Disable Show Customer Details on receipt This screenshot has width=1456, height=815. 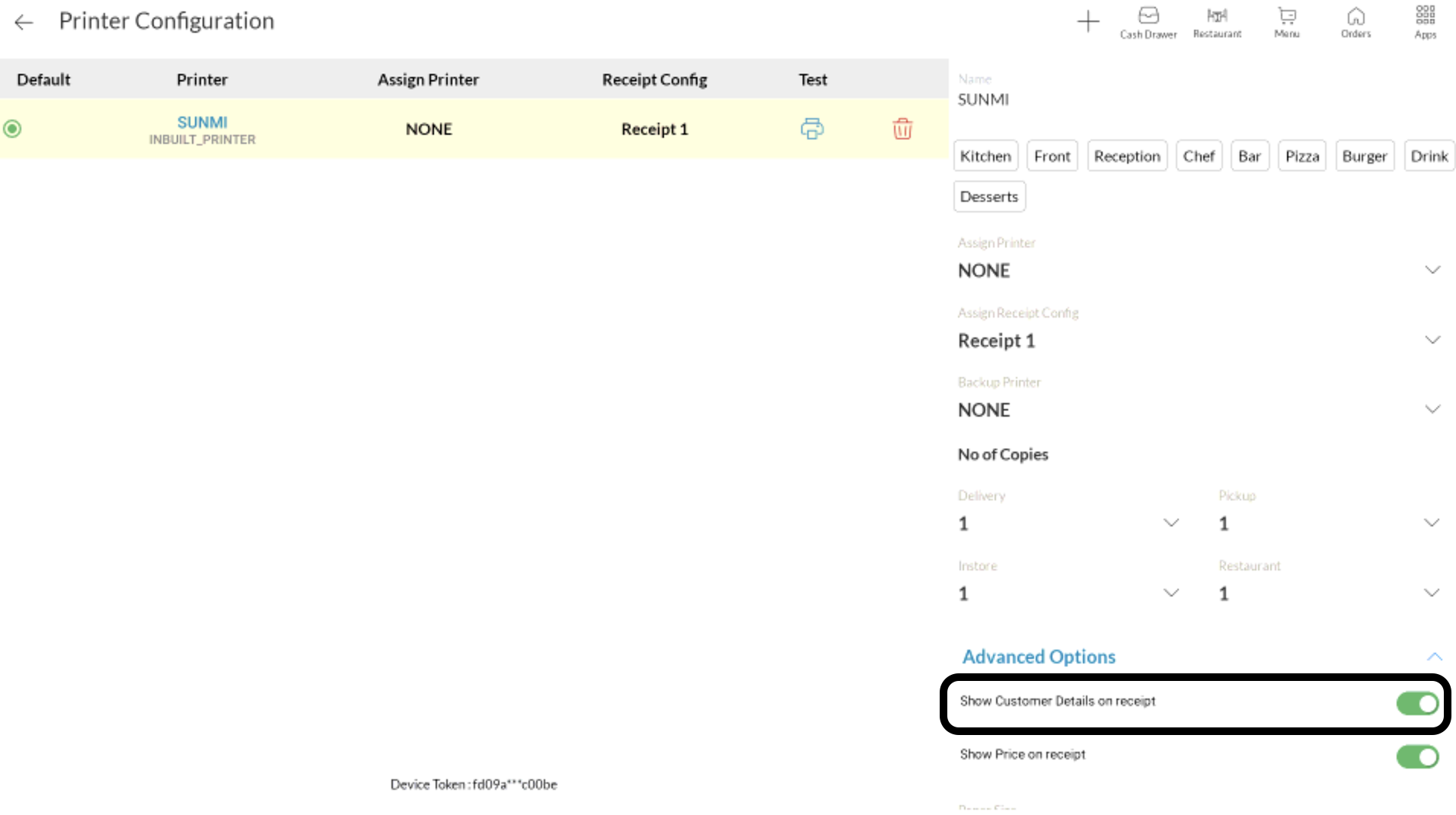1416,703
